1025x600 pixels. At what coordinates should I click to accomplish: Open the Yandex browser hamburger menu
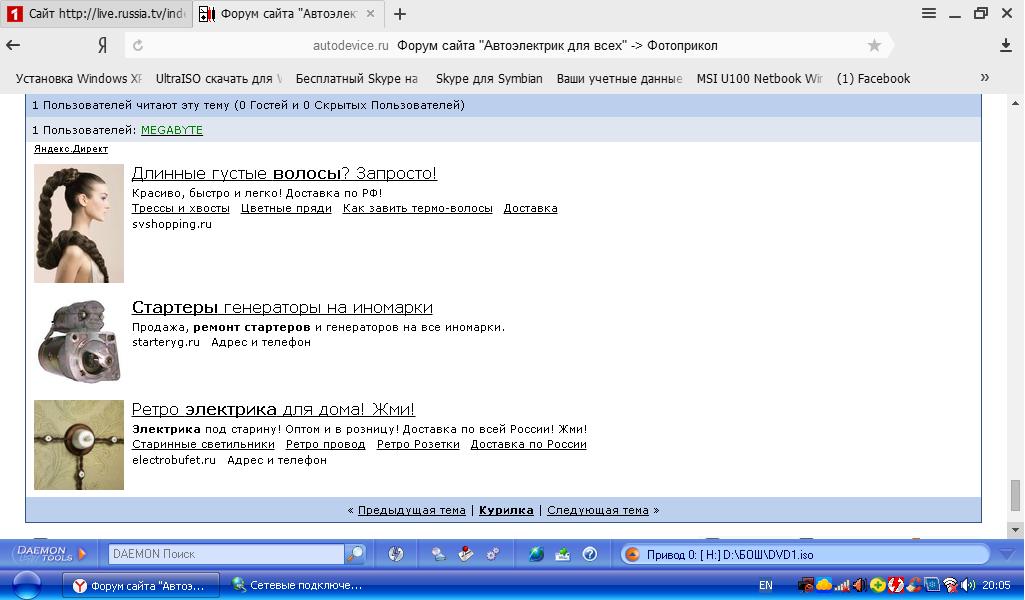[929, 13]
